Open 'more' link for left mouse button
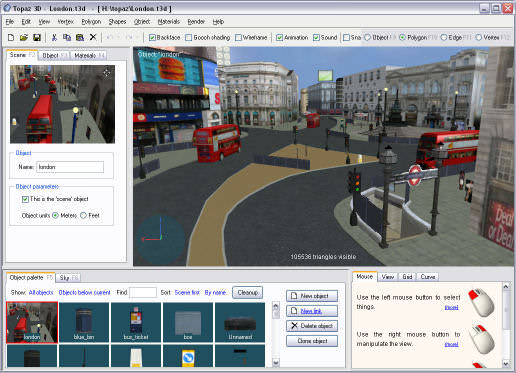Screen dimensions: 516x373 coord(451,307)
